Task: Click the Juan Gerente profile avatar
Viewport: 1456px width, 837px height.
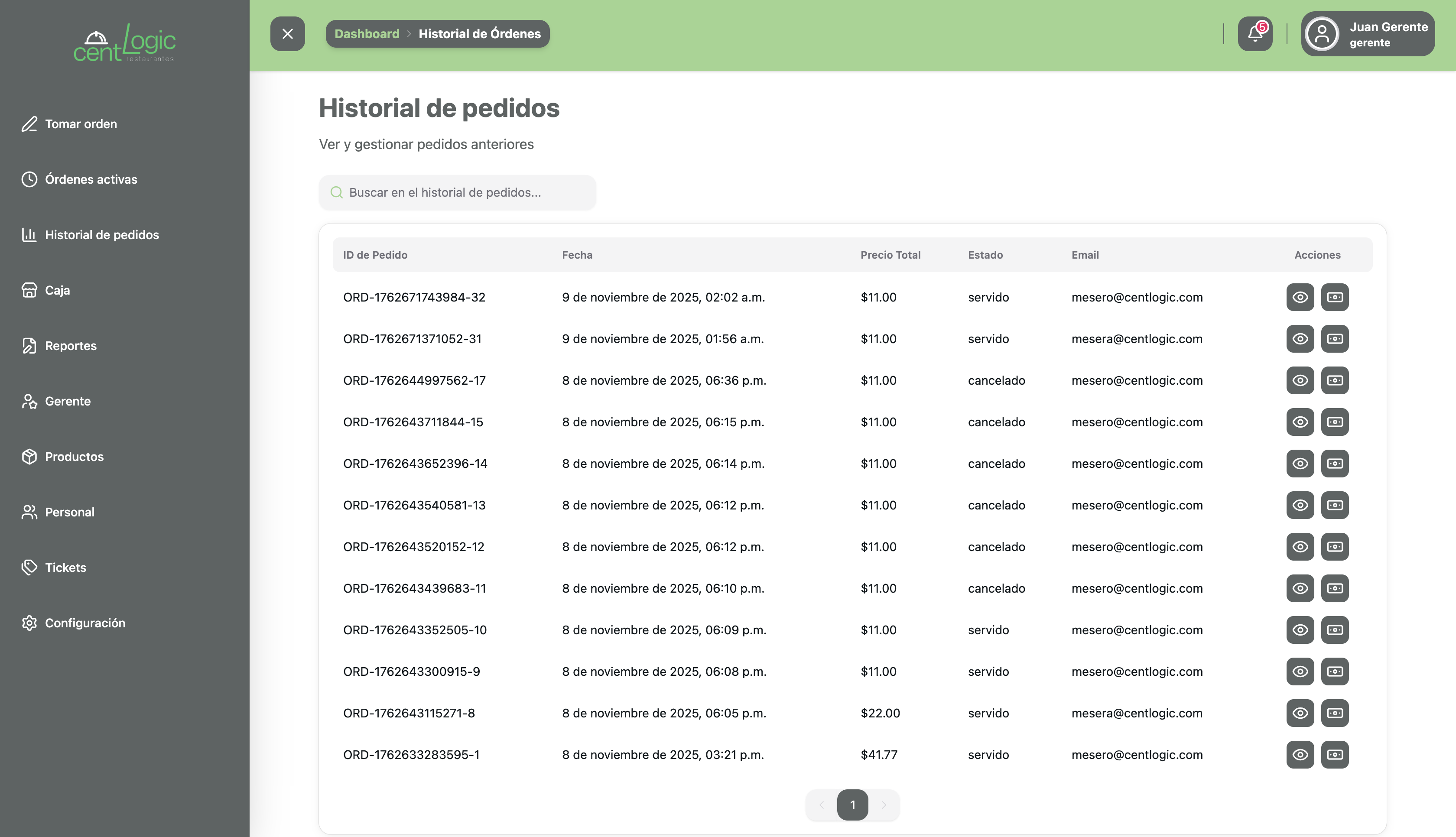Action: pyautogui.click(x=1322, y=34)
